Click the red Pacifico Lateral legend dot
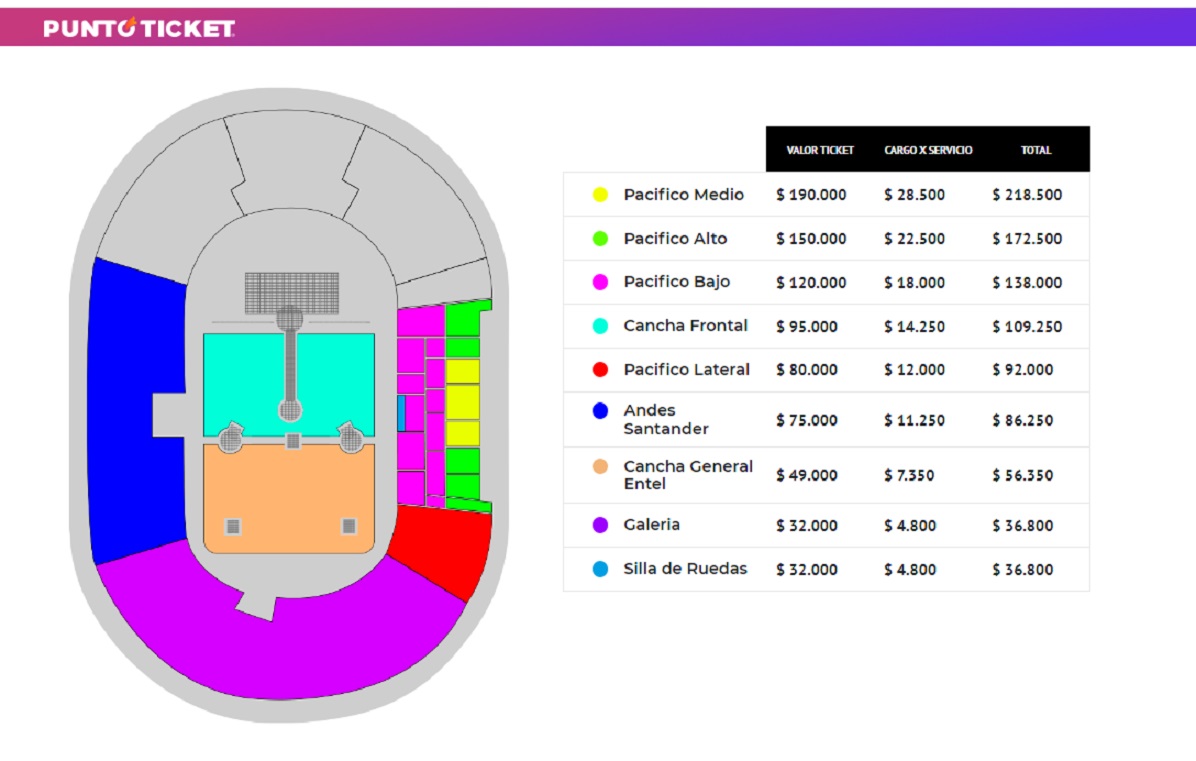1196x761 pixels. coord(600,370)
